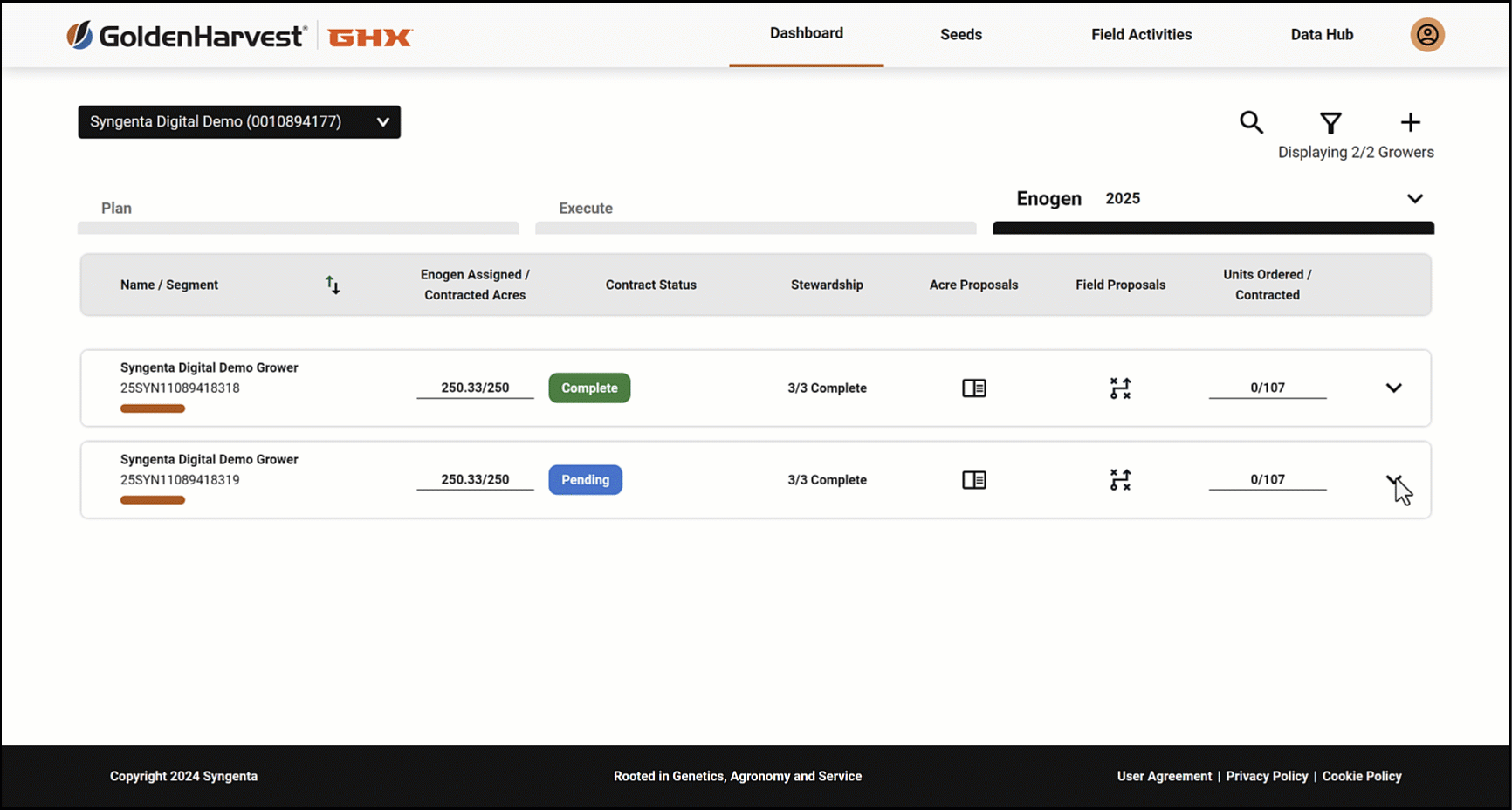Open the Syngenta Digital Demo account dropdown
This screenshot has height=810, width=1512.
[x=239, y=121]
